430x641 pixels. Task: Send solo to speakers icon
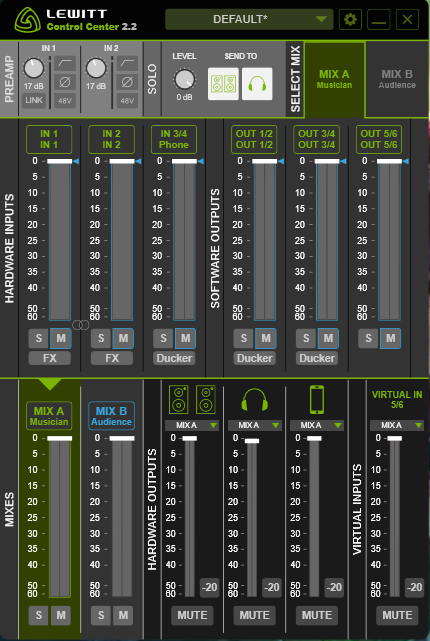223,84
